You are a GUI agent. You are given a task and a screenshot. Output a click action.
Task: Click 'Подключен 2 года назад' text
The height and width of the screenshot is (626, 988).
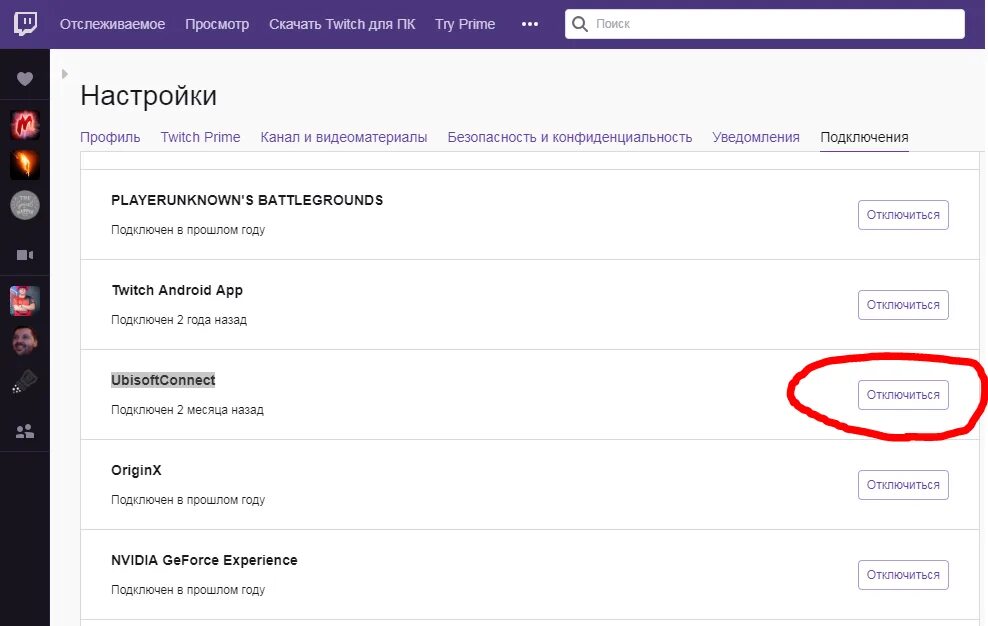tap(179, 320)
